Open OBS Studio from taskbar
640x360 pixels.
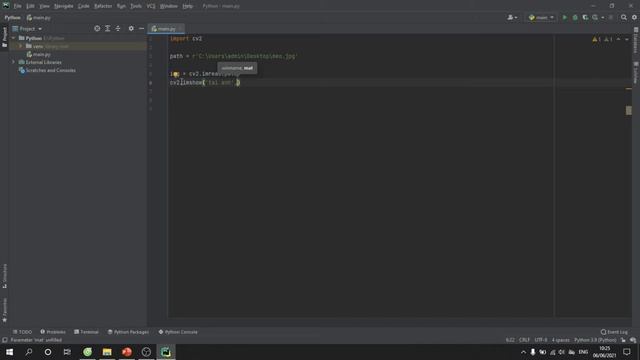click(146, 352)
